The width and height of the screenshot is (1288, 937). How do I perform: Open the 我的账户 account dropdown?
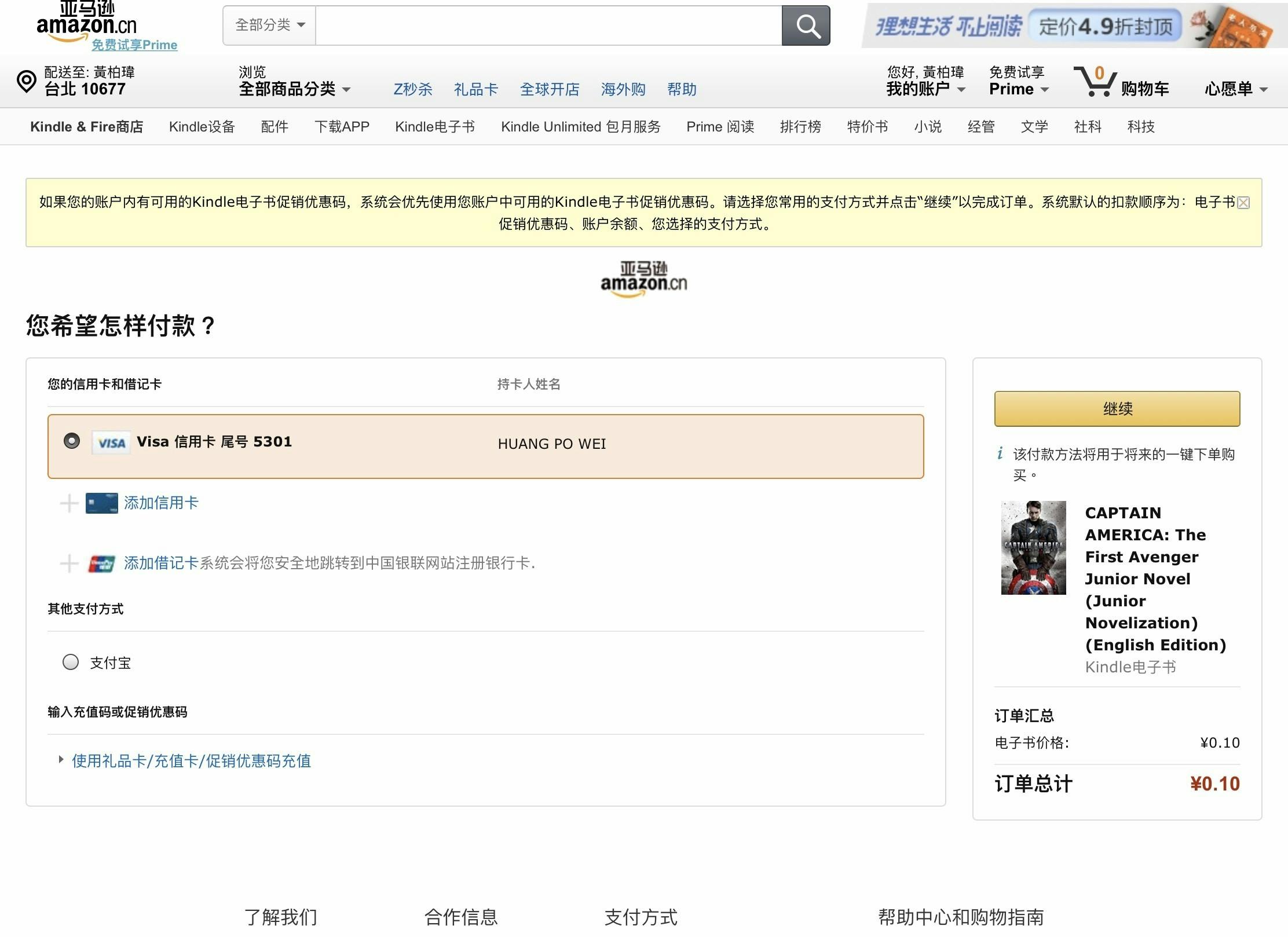click(x=925, y=89)
